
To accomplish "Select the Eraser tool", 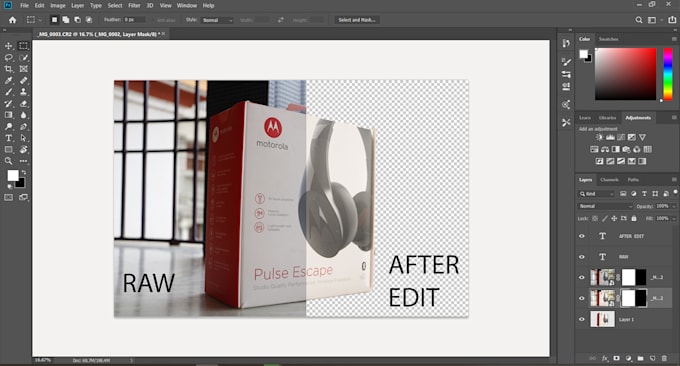I will point(23,104).
